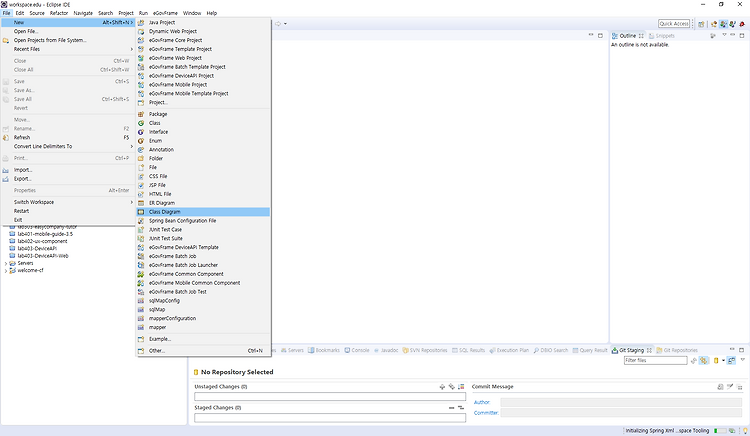Choose eGovFrame DeviceAPI Project
This screenshot has height=436, width=750.
point(203,76)
